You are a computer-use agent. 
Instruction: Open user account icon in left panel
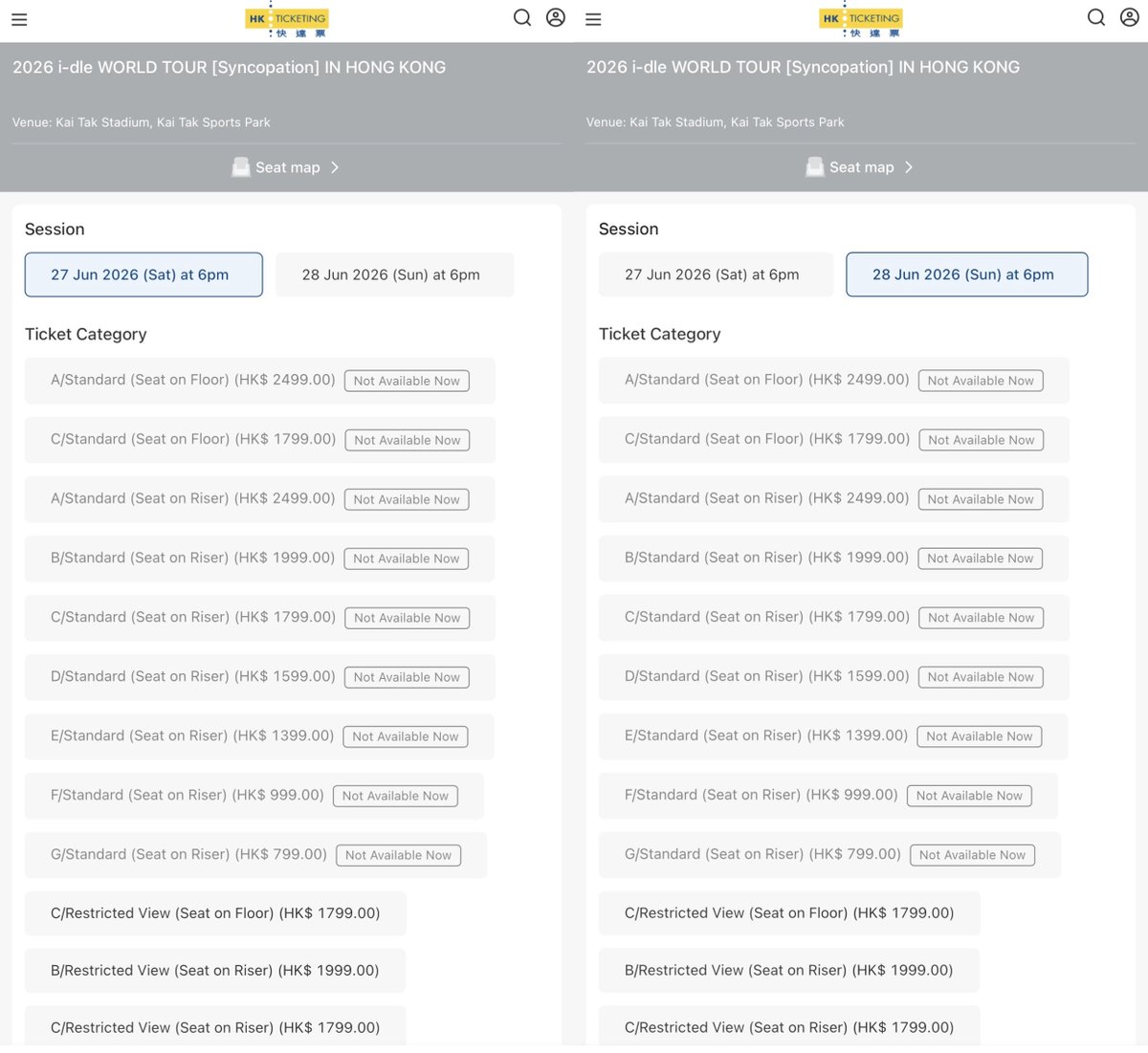[x=556, y=17]
